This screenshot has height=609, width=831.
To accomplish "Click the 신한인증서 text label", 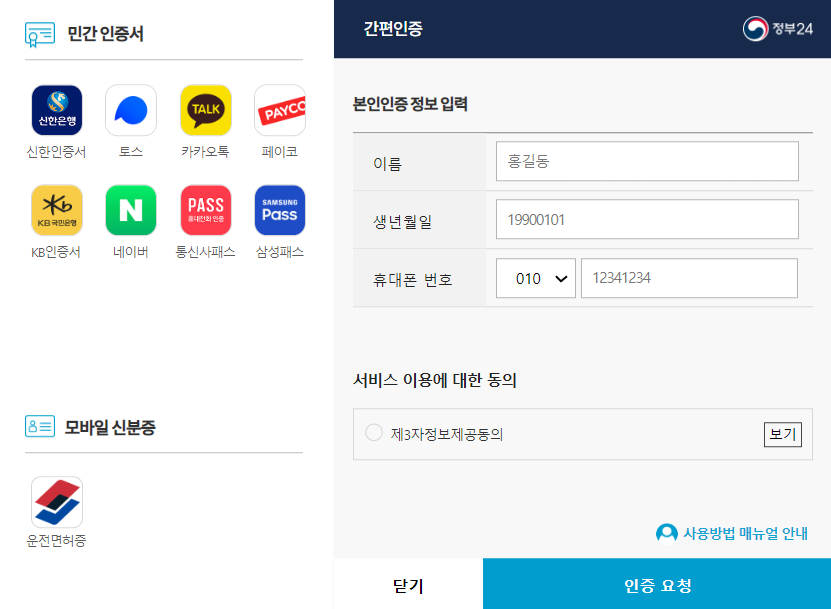I will [57, 152].
